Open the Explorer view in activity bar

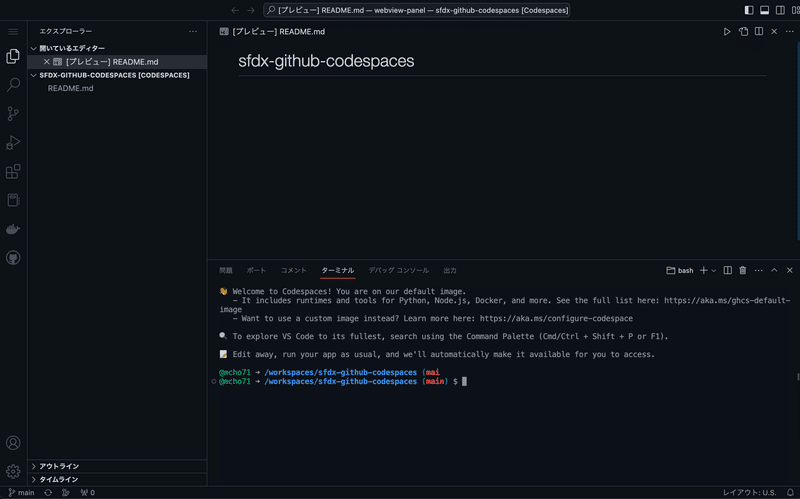coord(13,56)
